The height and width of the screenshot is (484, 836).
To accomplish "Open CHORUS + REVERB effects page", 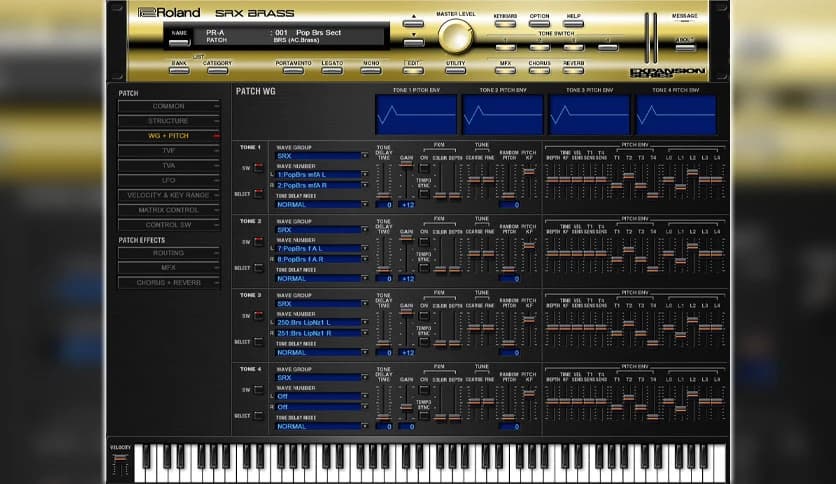I will click(168, 283).
